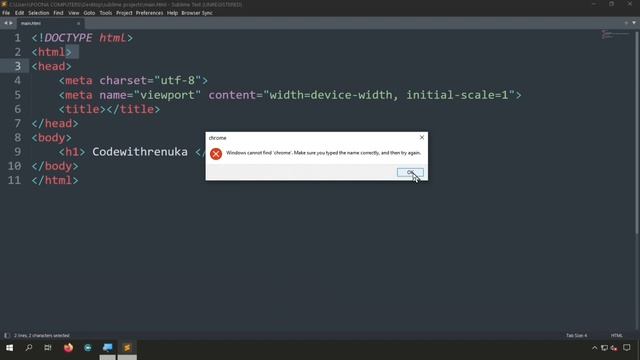Open the Edit menu
Image resolution: width=640 pixels, height=360 pixels.
[19, 13]
